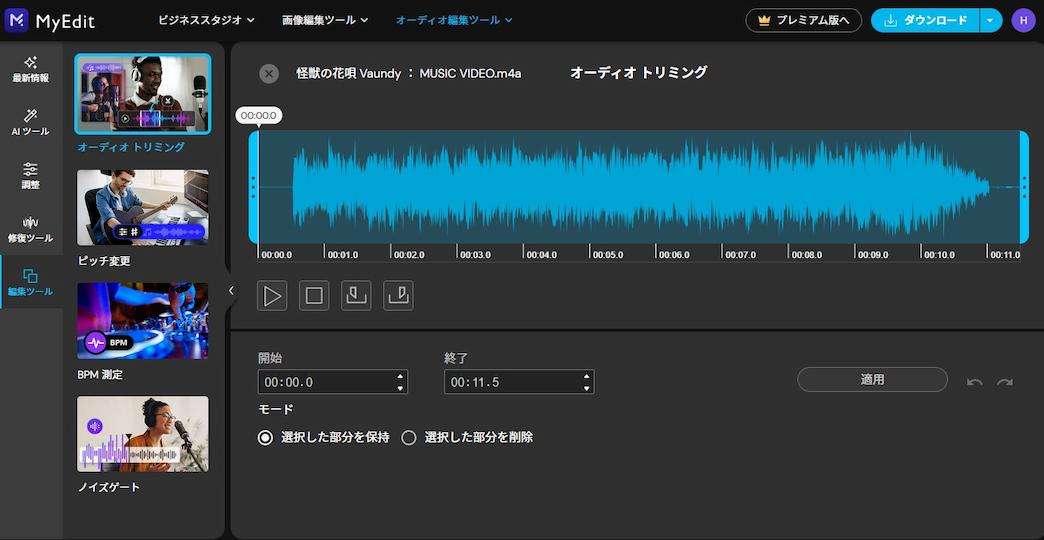Collapse the tool panel with arrow
This screenshot has height=540, width=1044.
point(230,290)
